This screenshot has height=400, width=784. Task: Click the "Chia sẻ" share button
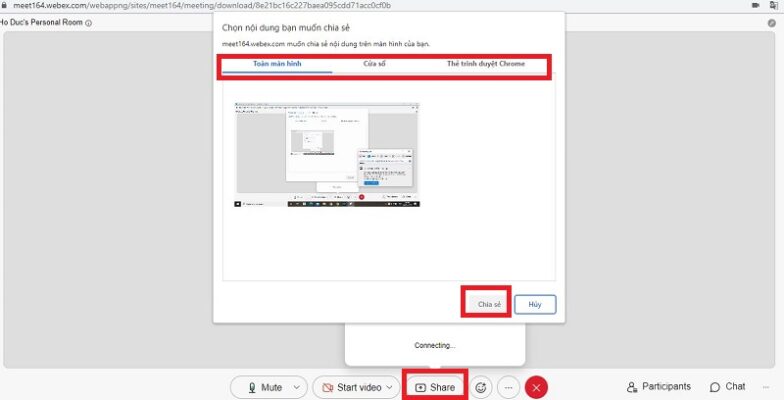click(x=488, y=304)
